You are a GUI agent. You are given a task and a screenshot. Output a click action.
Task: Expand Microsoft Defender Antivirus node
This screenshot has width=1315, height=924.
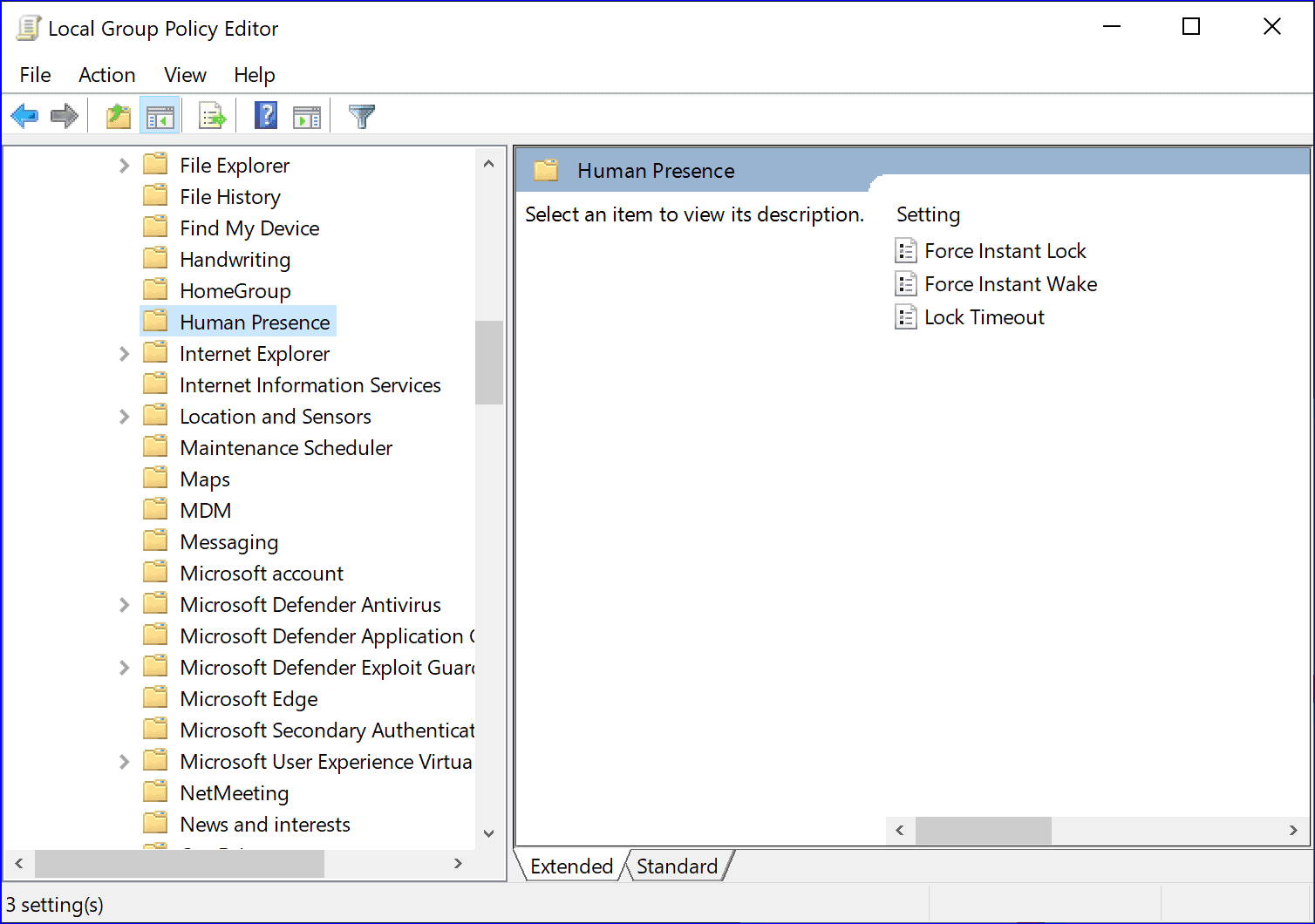click(x=124, y=605)
